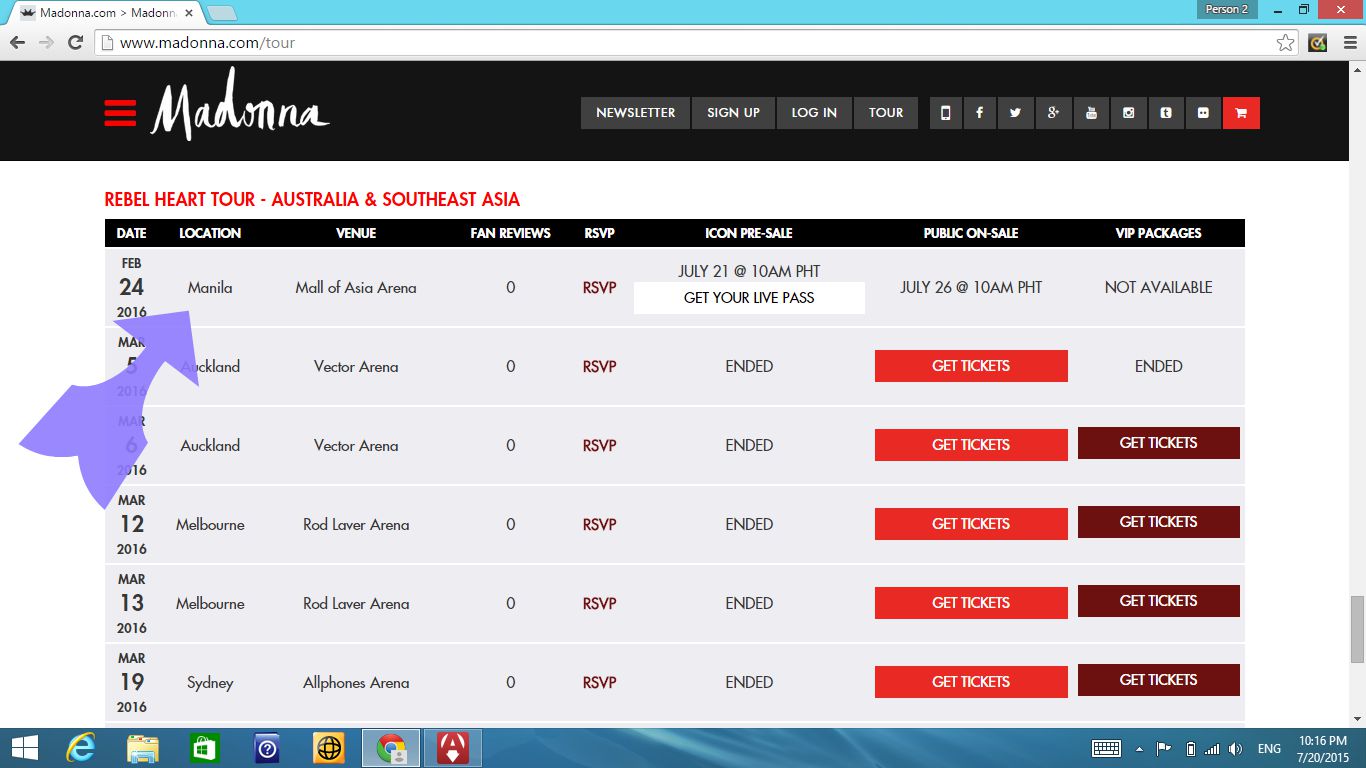
Task: Open the YouTube channel icon
Action: click(1091, 113)
